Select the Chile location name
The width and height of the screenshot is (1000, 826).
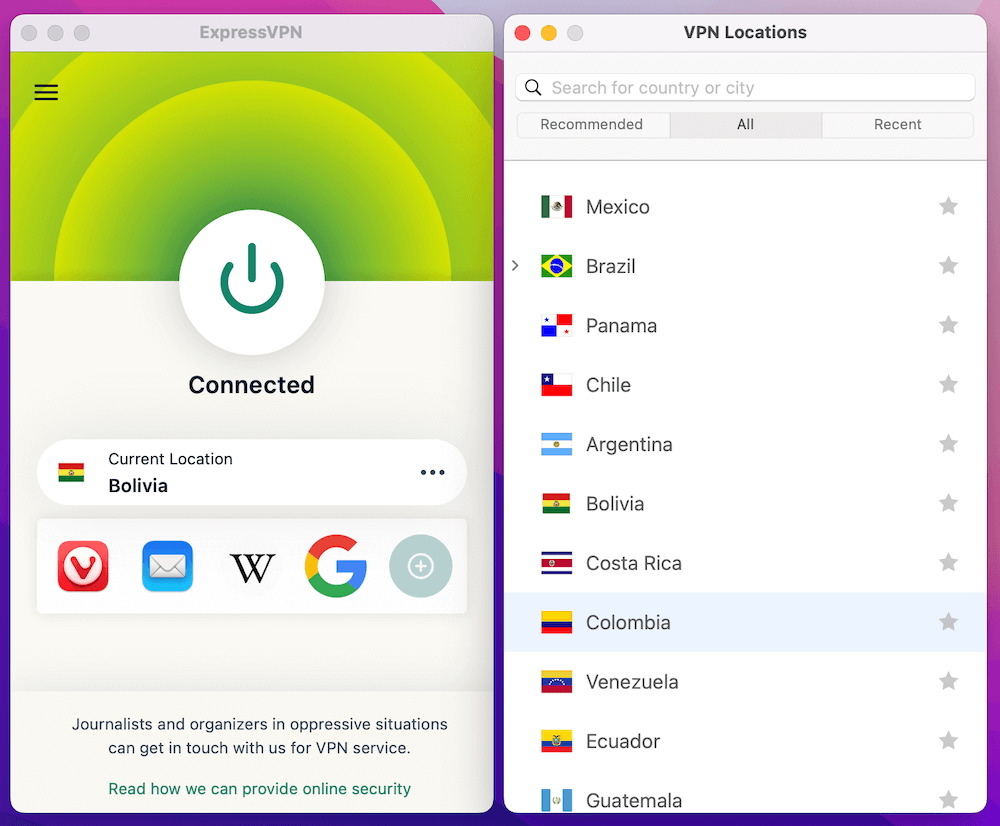coord(608,385)
